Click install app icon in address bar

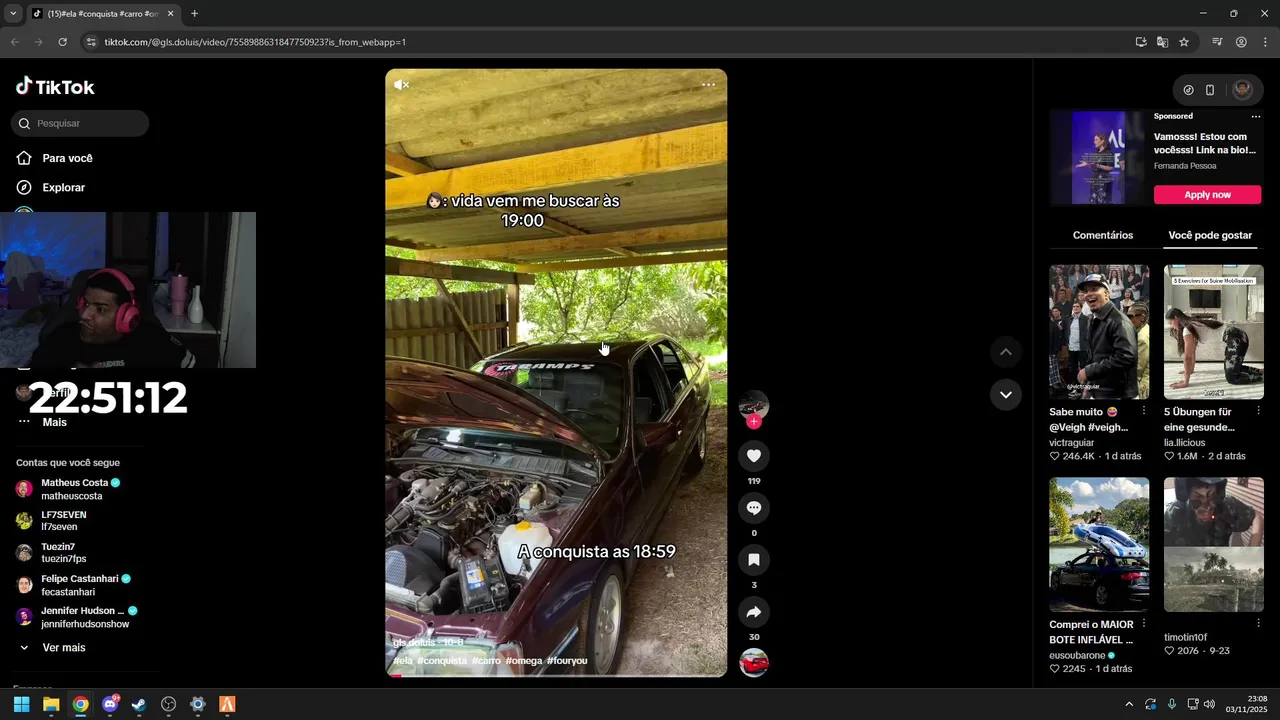click(1141, 42)
